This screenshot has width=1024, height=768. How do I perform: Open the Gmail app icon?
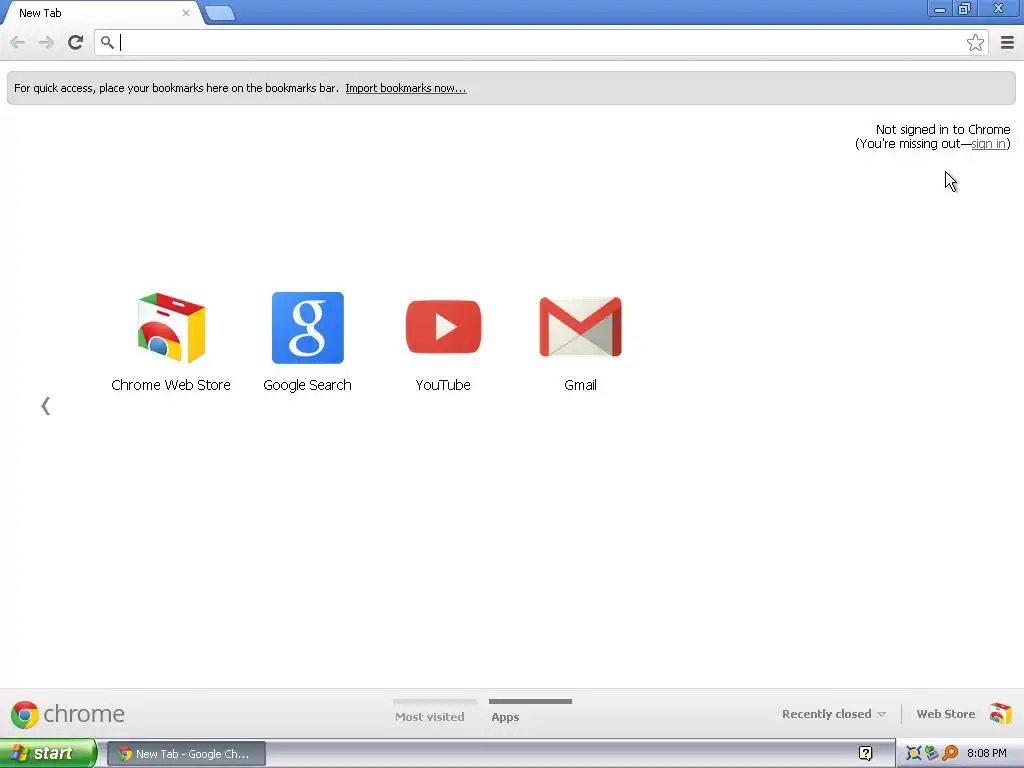click(581, 327)
